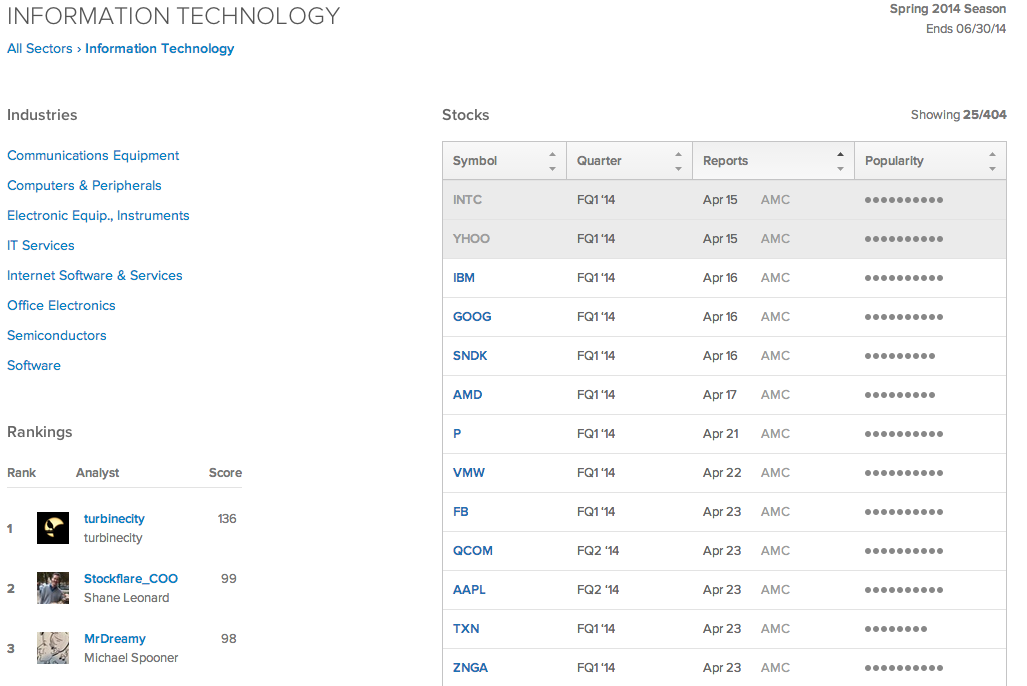The width and height of the screenshot is (1027, 686).
Task: Open Electronic Equip., Instruments industry
Action: [98, 216]
